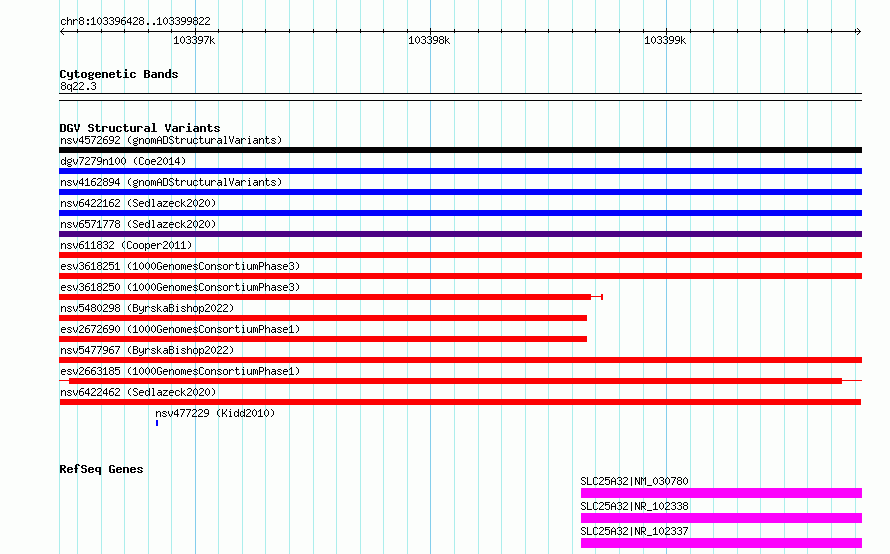Click the nsv4162894 gnomAD variant label
Image resolution: width=890 pixels, height=554 pixels.
tap(171, 182)
